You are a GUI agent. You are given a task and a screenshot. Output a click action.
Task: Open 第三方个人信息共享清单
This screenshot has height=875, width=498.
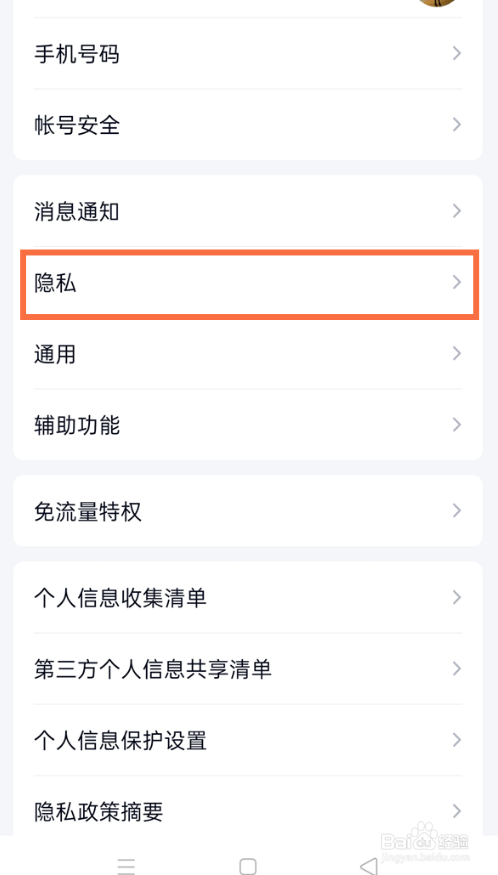(x=248, y=669)
